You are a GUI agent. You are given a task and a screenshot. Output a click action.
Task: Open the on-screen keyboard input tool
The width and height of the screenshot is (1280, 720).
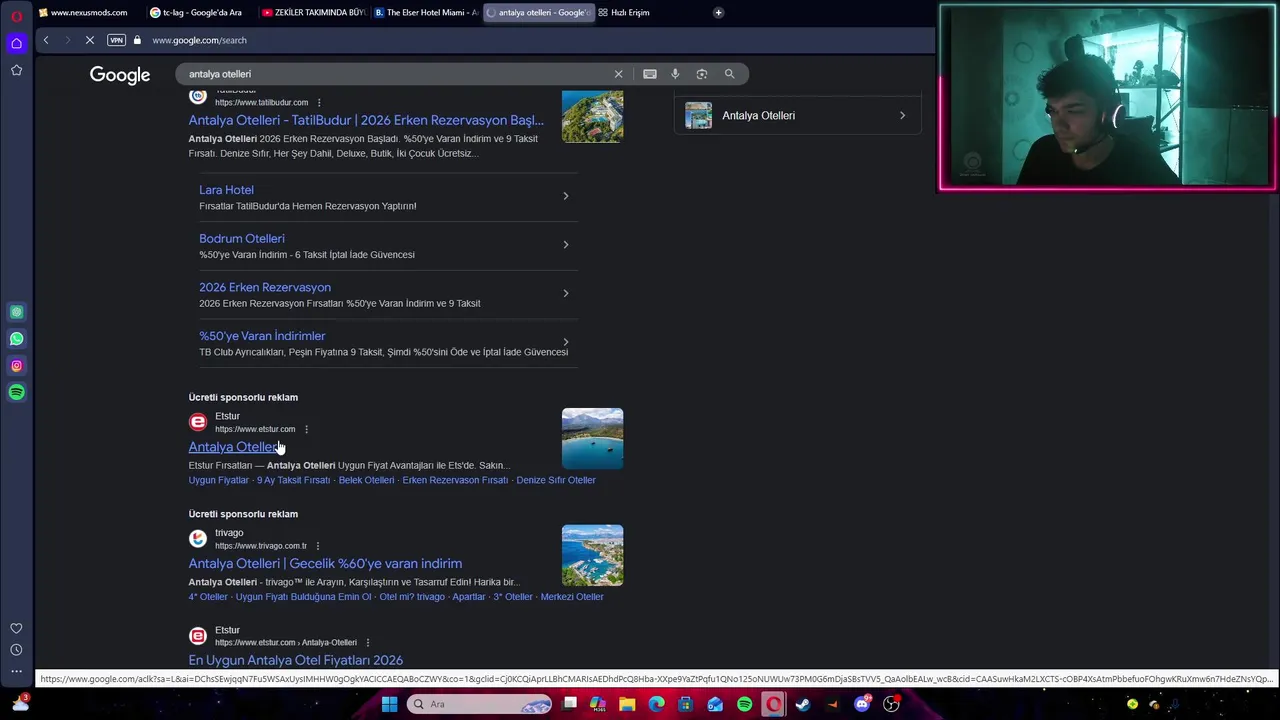click(650, 74)
